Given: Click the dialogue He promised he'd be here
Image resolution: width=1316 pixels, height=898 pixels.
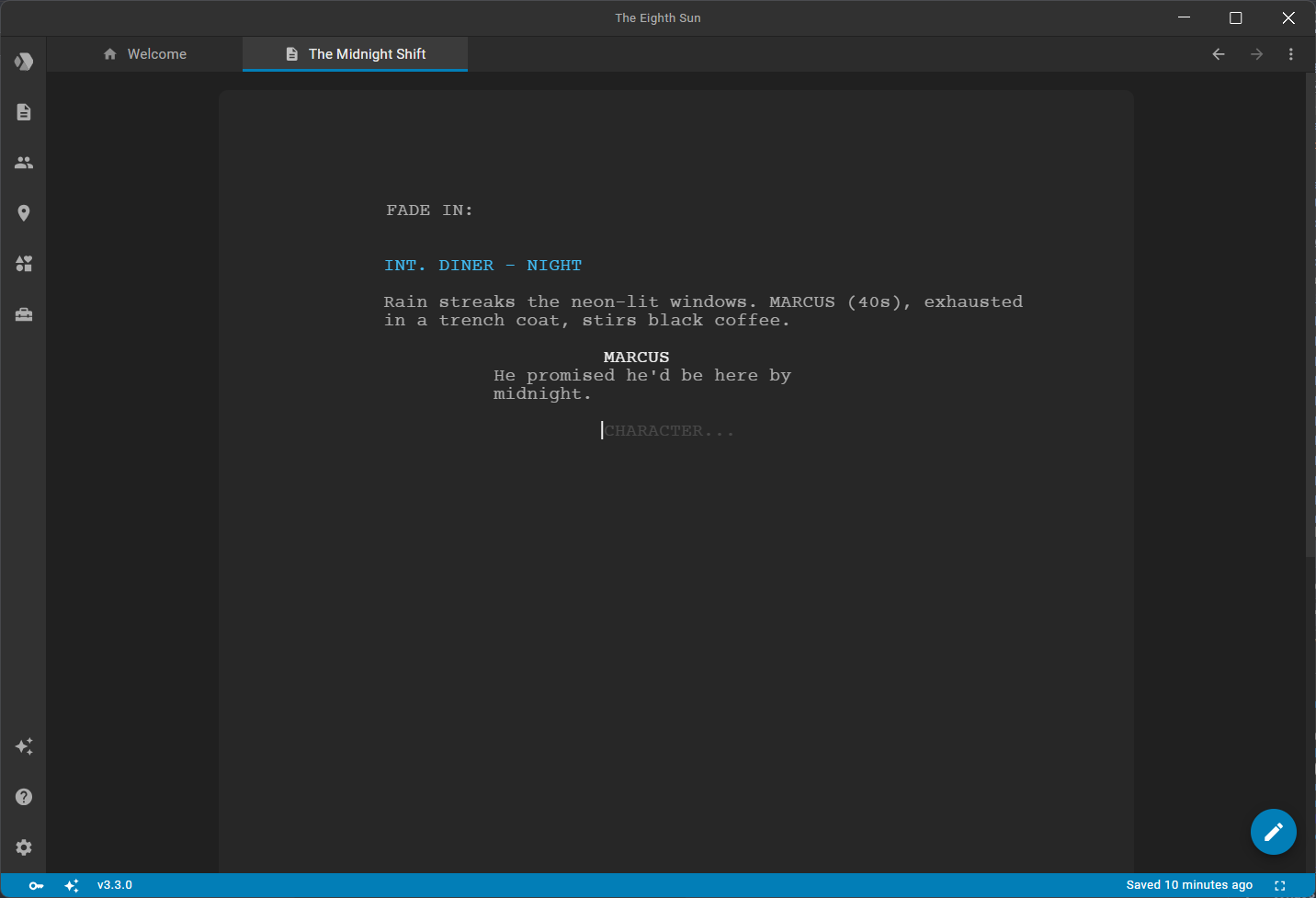Looking at the screenshot, I should (x=641, y=384).
